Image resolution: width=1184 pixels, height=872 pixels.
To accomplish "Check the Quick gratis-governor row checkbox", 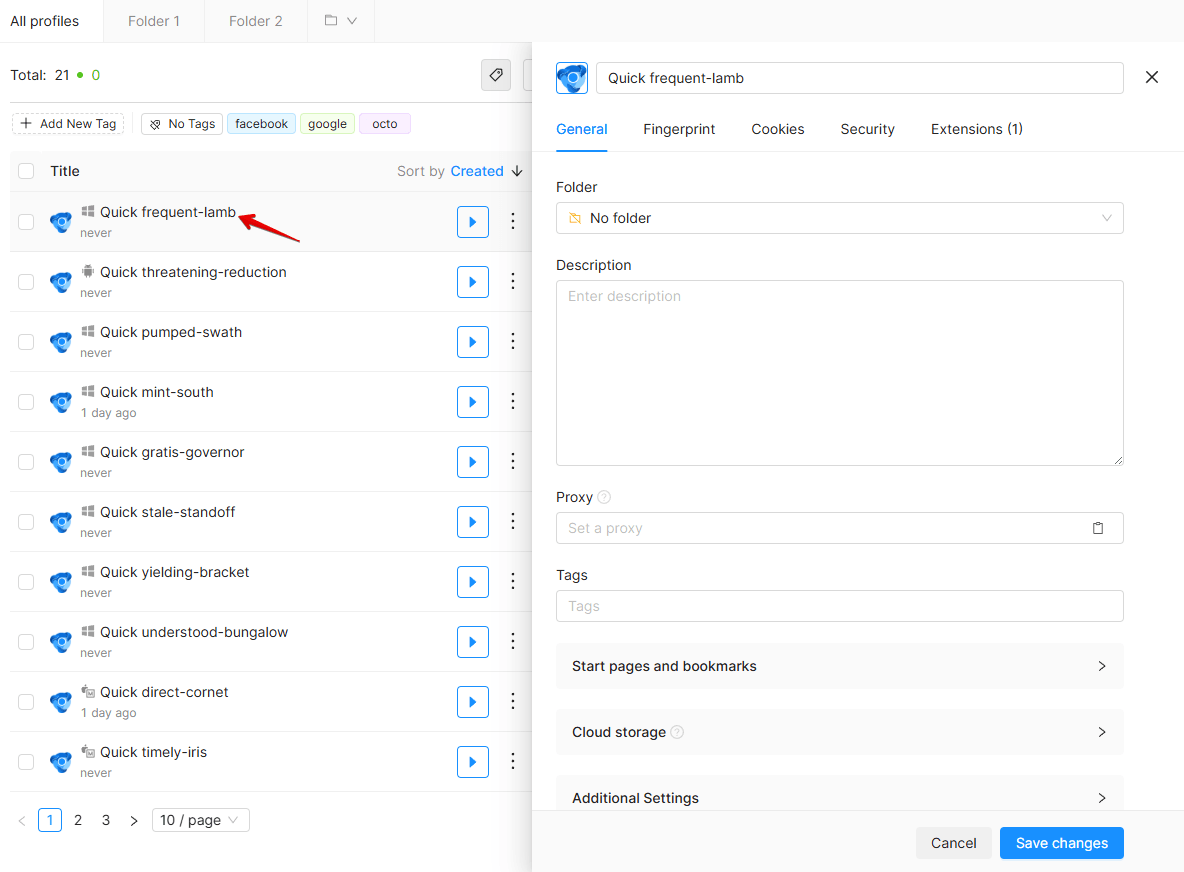I will [26, 462].
